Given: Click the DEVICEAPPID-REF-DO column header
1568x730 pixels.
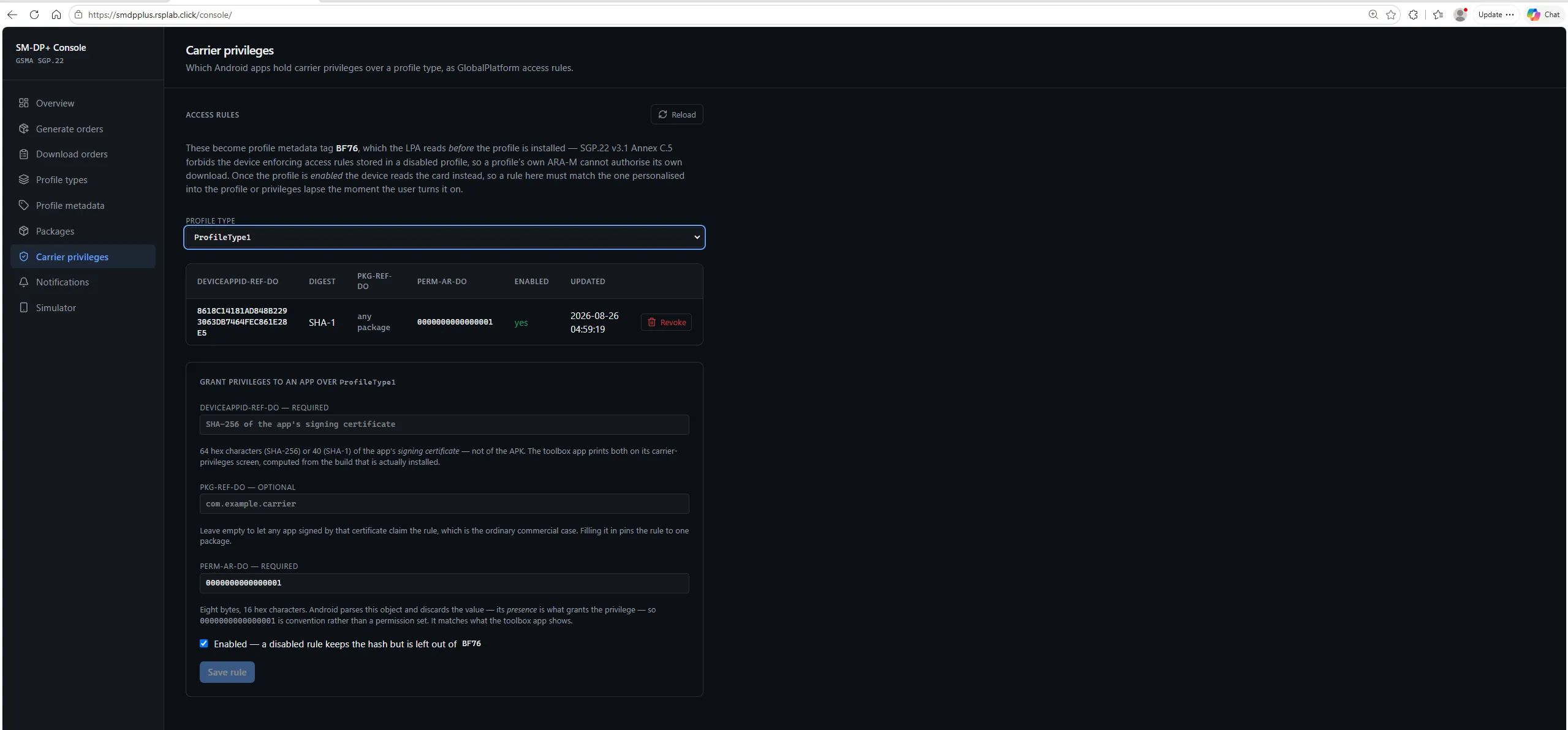Looking at the screenshot, I should coord(238,282).
